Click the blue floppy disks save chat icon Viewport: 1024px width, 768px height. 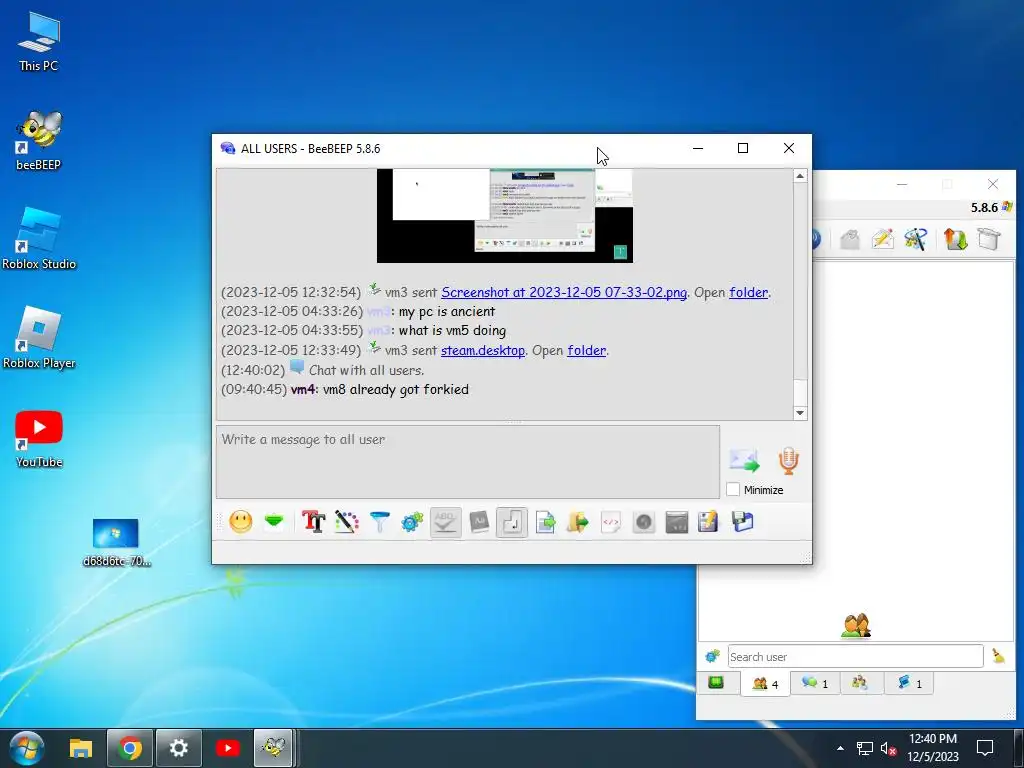pos(743,522)
